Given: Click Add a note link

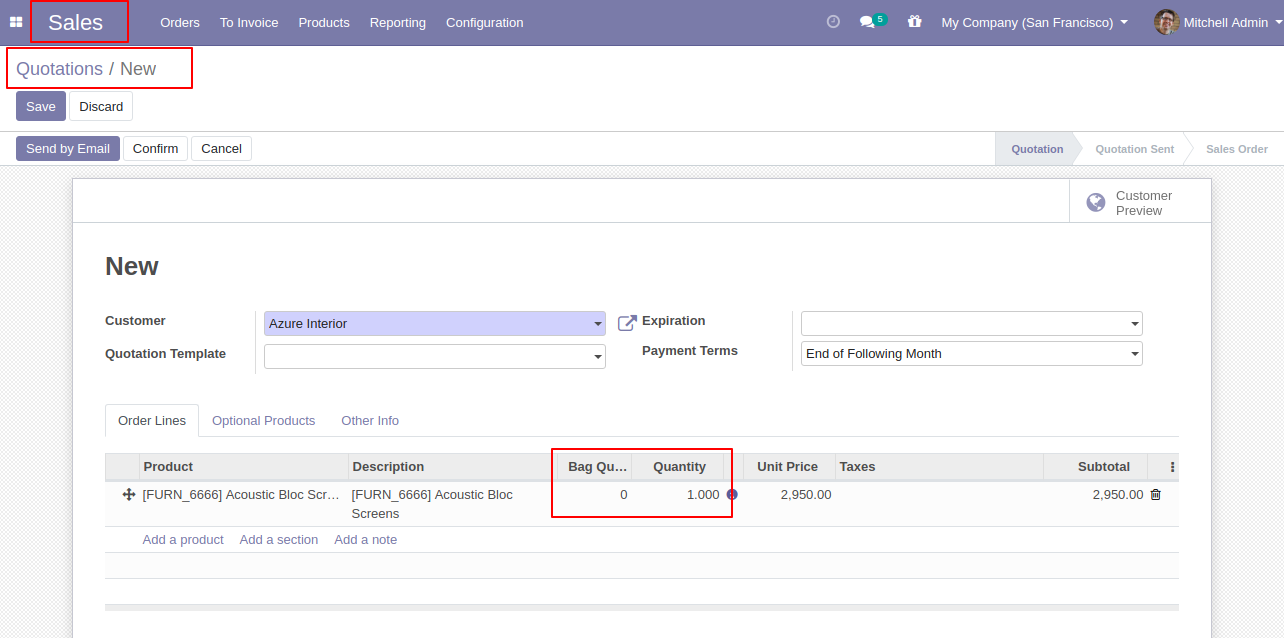Looking at the screenshot, I should 366,540.
